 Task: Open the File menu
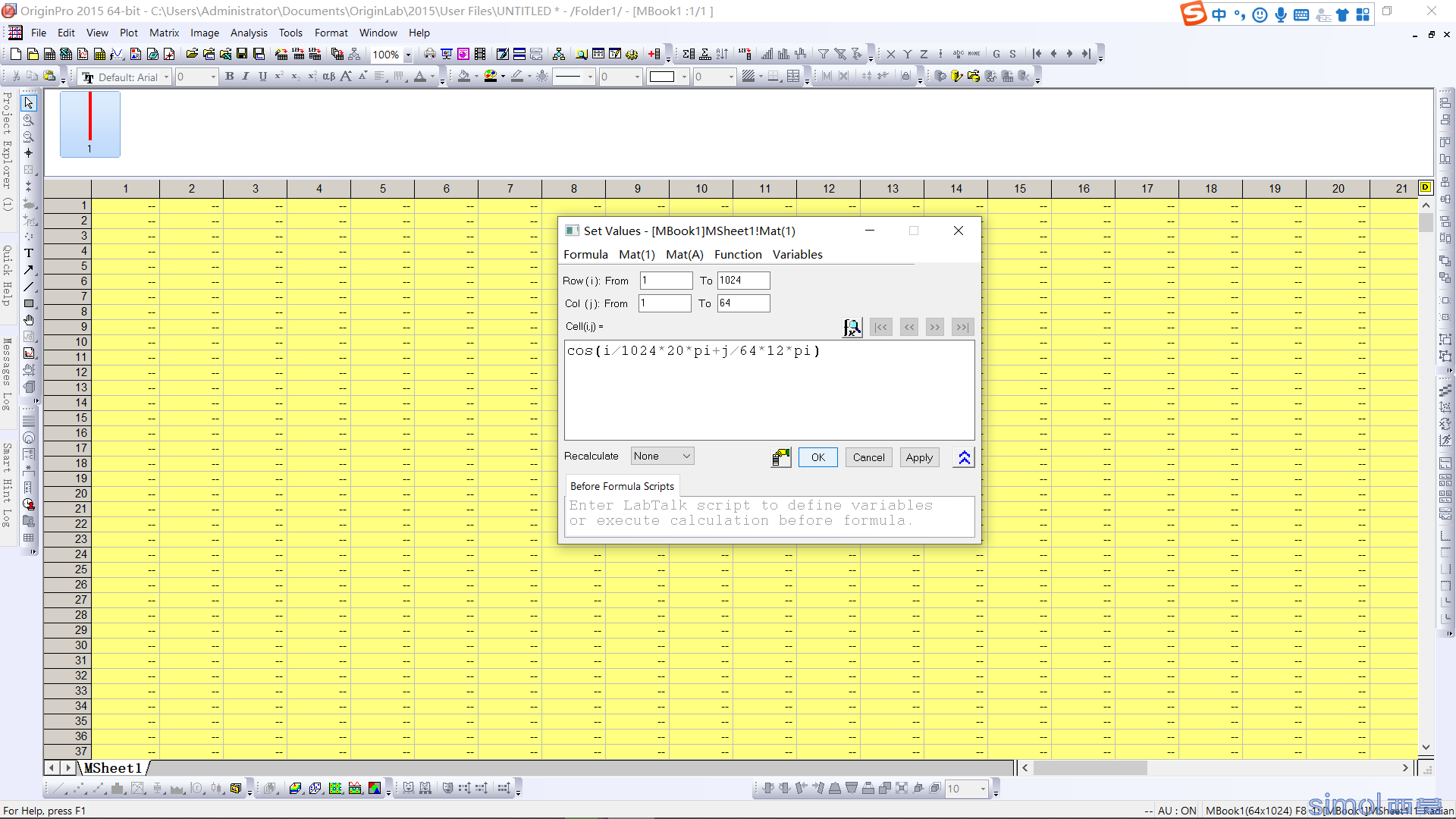(39, 33)
